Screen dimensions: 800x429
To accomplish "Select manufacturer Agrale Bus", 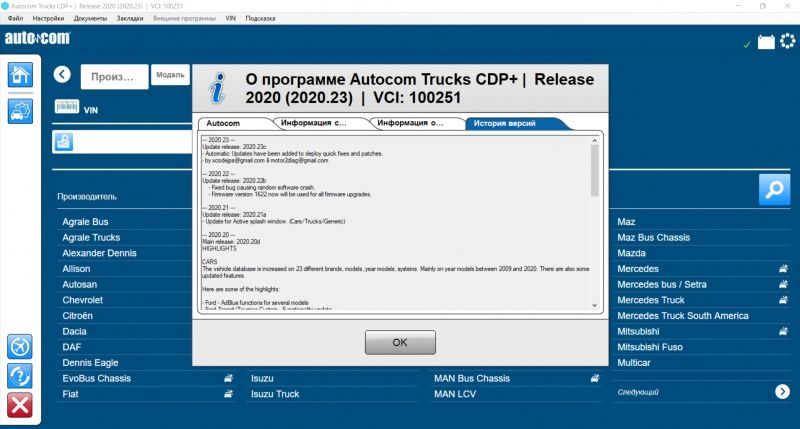I will click(x=85, y=222).
